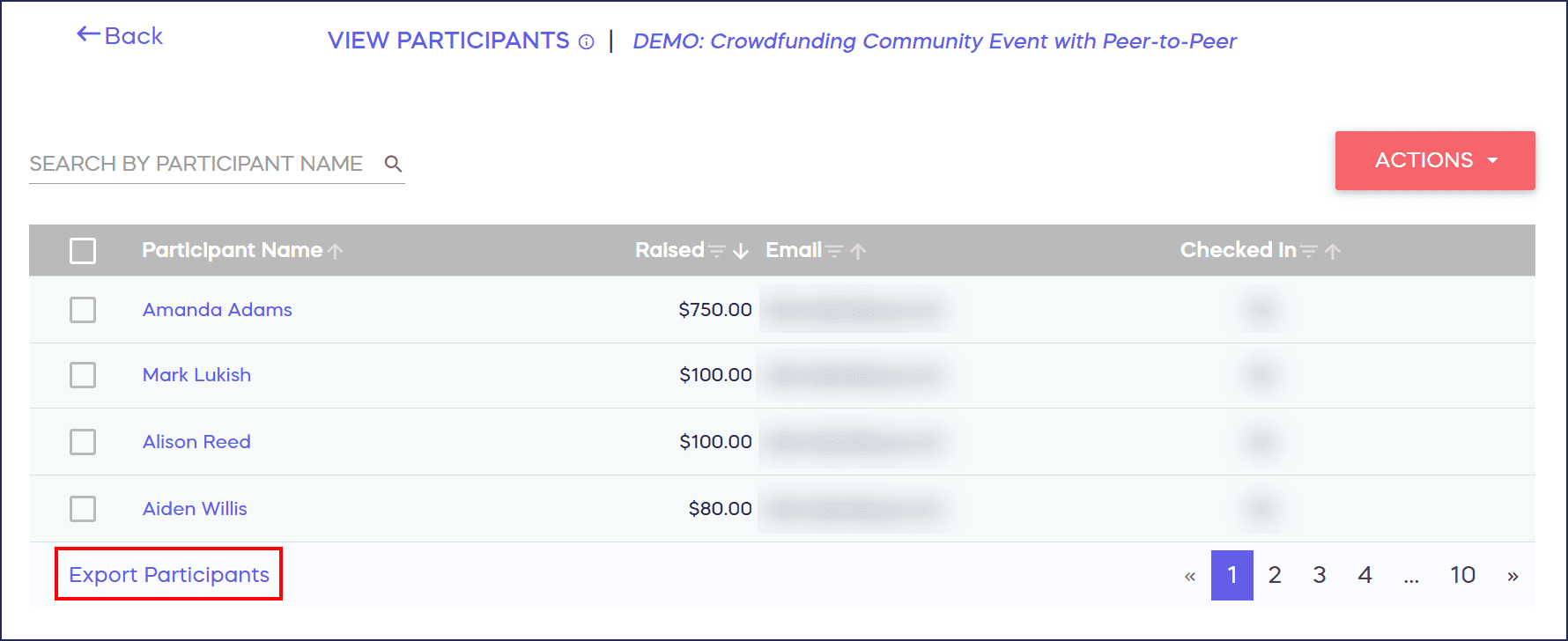Image resolution: width=1568 pixels, height=641 pixels.
Task: Check the box for Amanda Adams
Action: pyautogui.click(x=83, y=310)
